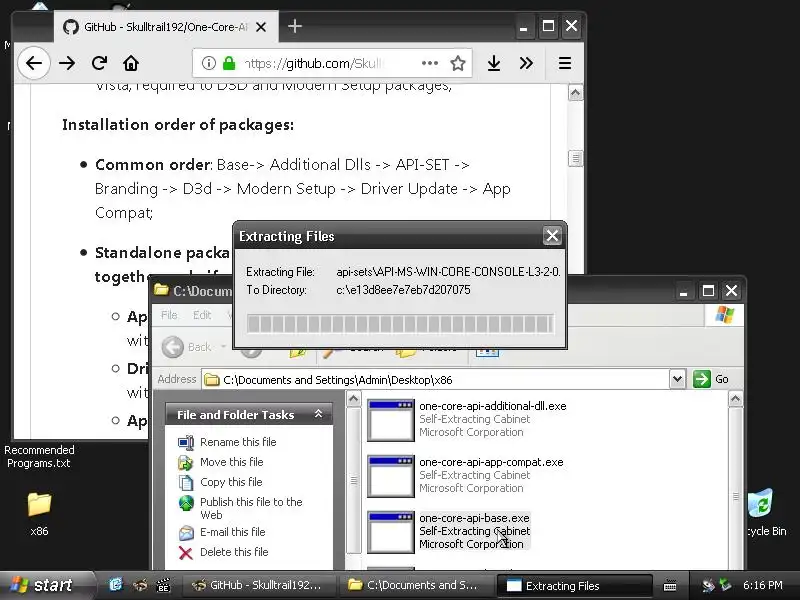Image resolution: width=800 pixels, height=600 pixels.
Task: Go back in the Firefox browser
Action: click(34, 63)
